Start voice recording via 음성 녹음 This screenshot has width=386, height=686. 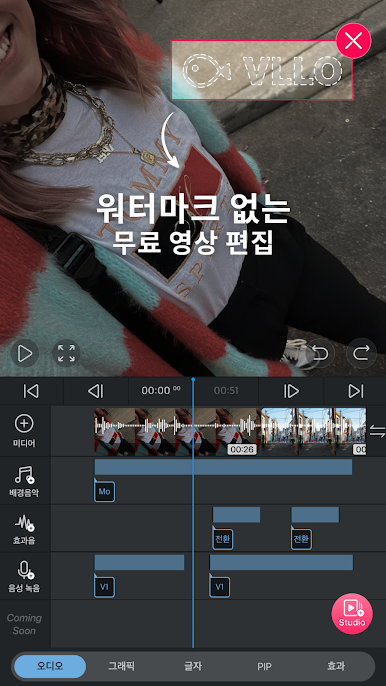coord(24,577)
